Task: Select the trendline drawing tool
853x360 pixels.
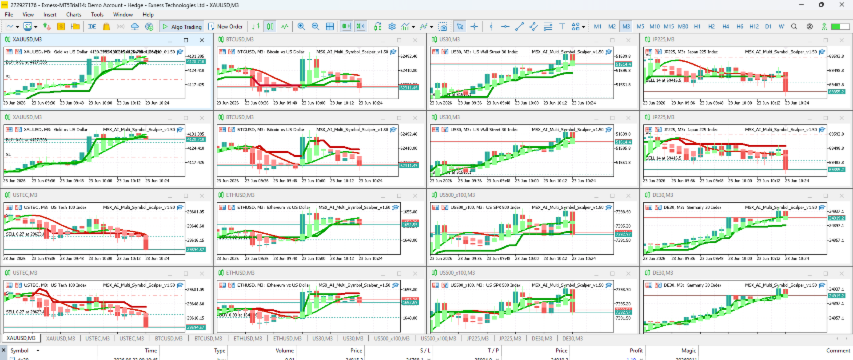Action: [520, 26]
